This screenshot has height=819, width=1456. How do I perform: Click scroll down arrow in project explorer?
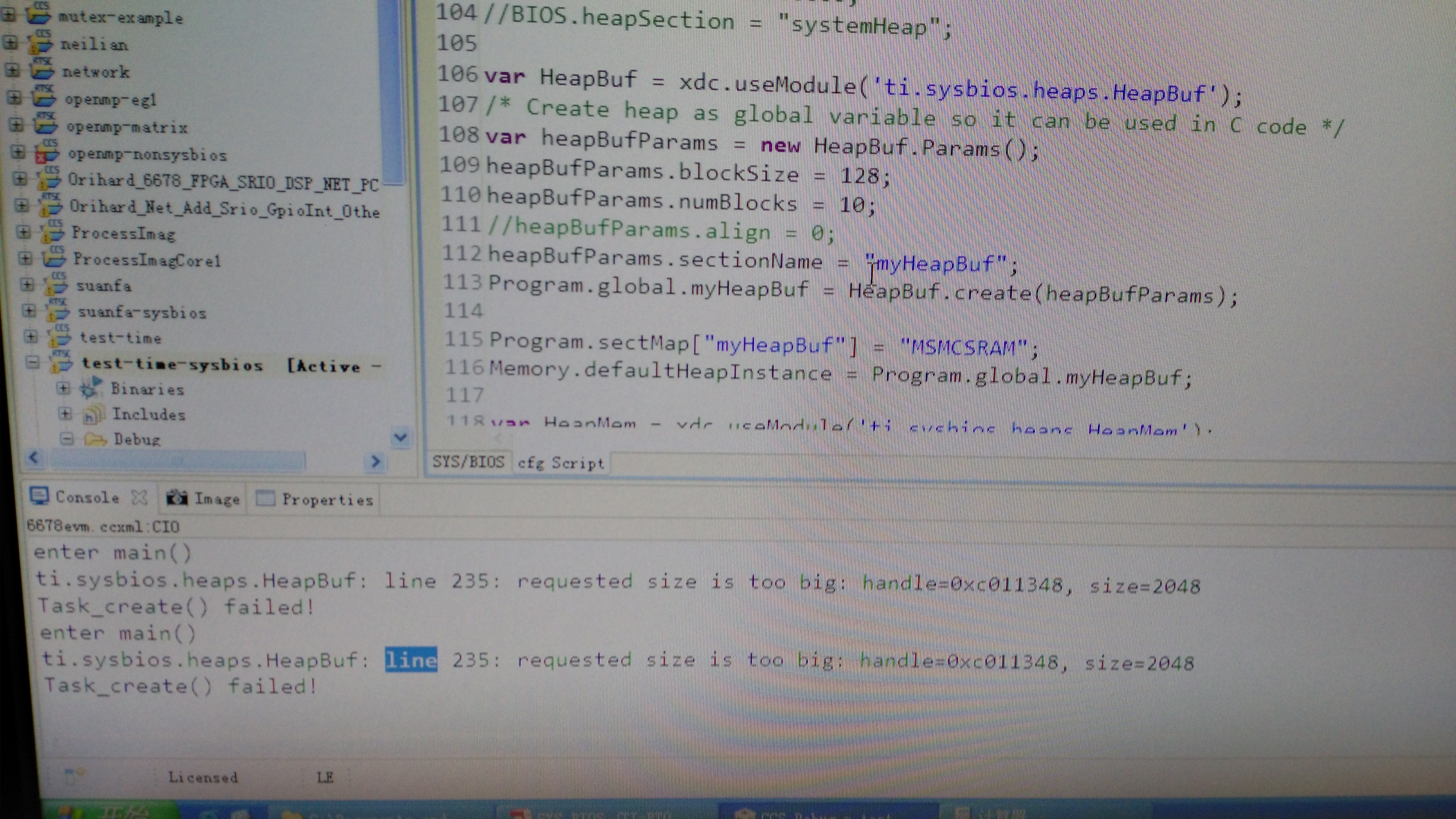pos(401,437)
